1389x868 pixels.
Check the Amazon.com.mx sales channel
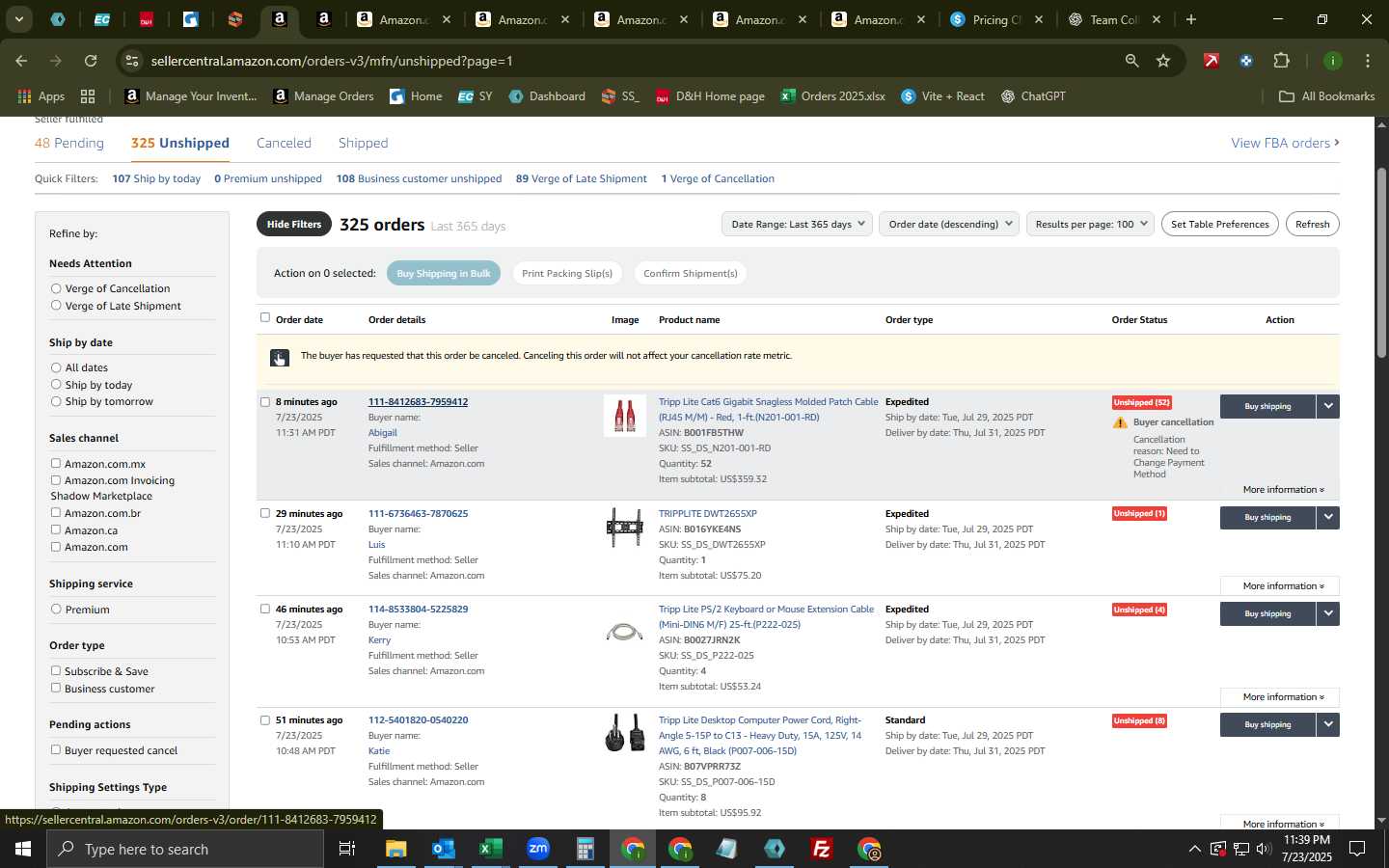point(56,464)
